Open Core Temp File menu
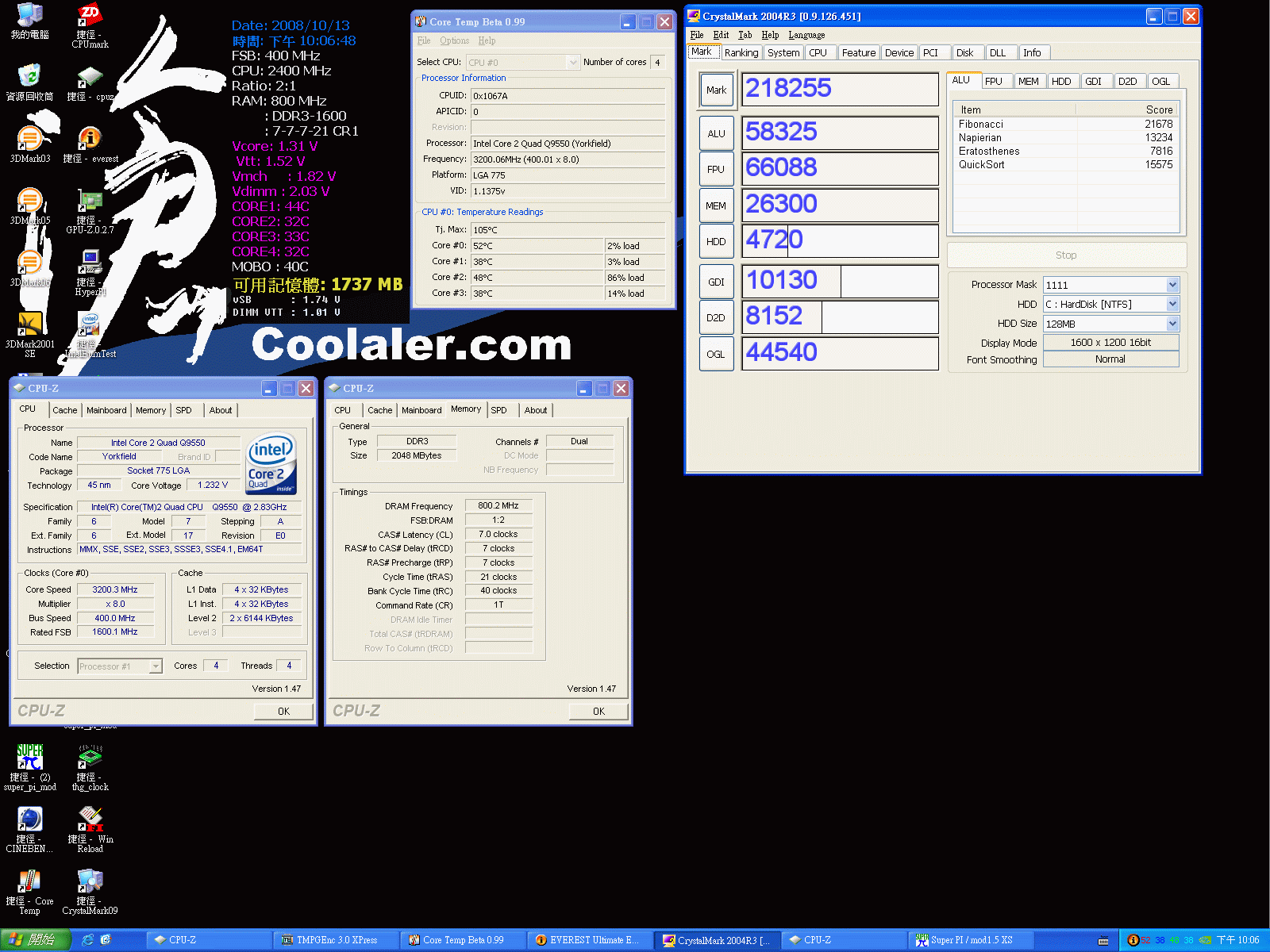Viewport: 1270px width, 952px height. click(424, 40)
